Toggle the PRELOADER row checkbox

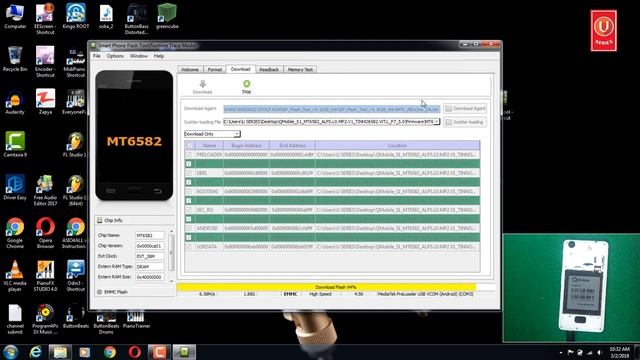[189, 155]
